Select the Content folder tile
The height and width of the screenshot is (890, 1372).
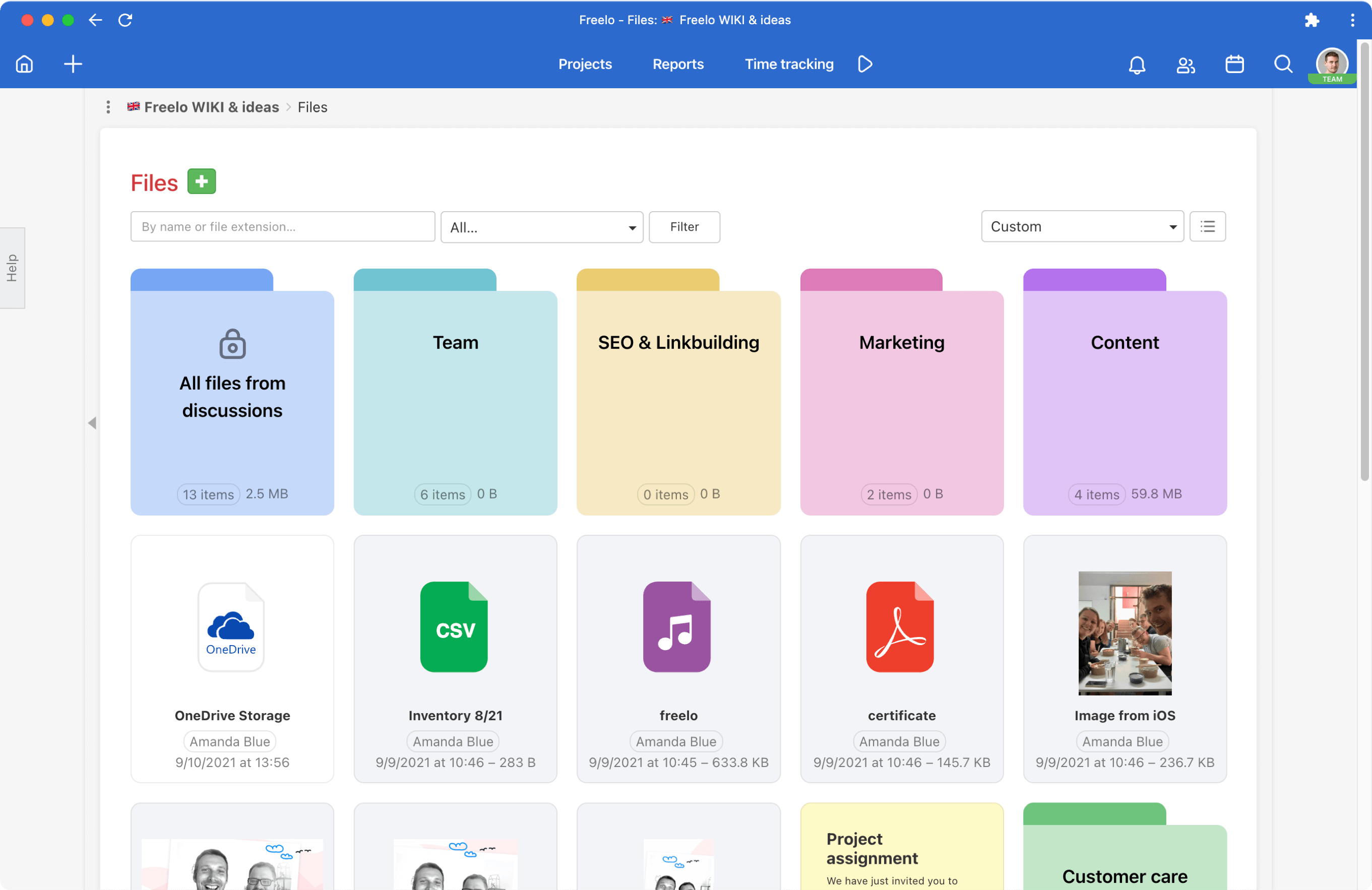[x=1124, y=390]
